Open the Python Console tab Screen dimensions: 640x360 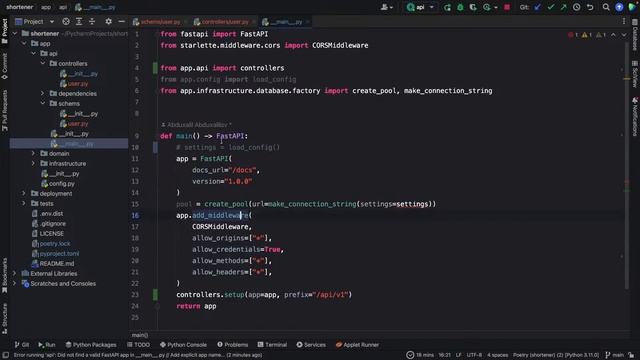(183, 345)
